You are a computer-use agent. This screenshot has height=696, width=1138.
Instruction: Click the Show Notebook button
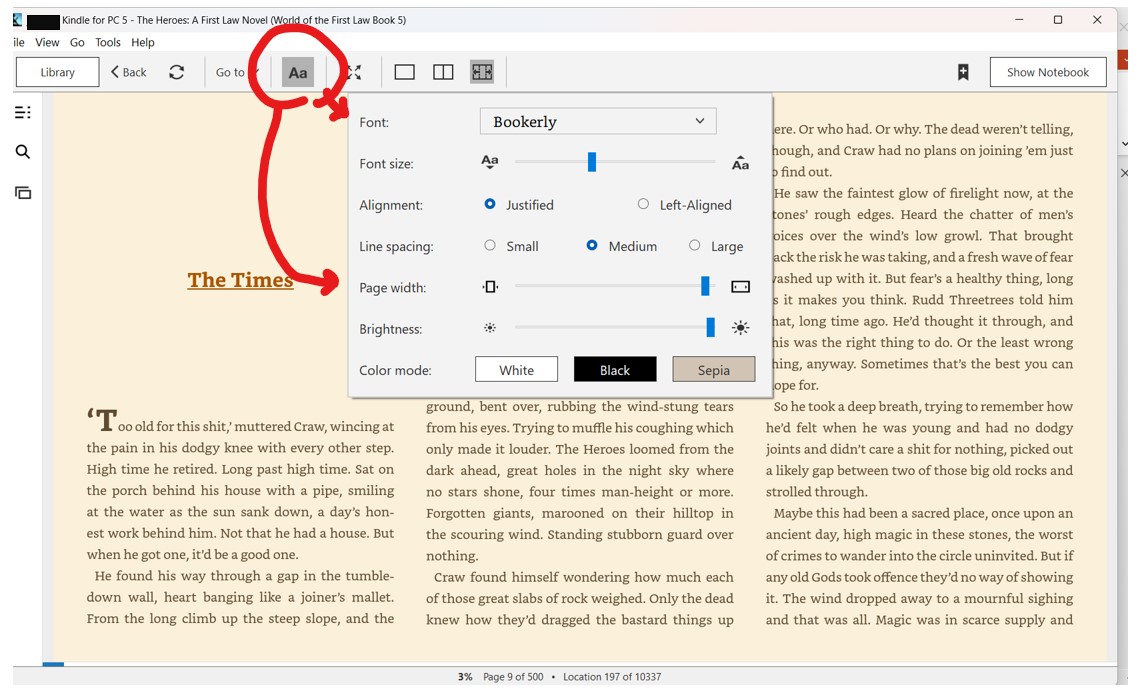(1047, 72)
